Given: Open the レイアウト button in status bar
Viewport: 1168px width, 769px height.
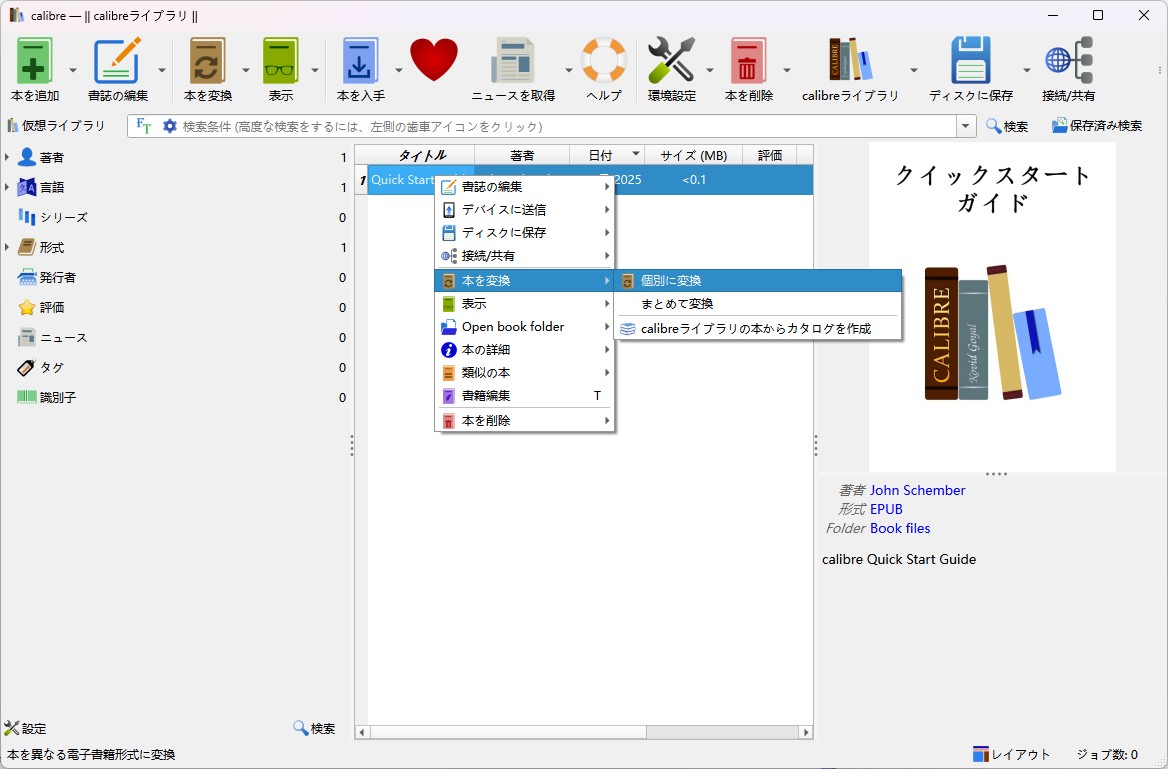Looking at the screenshot, I should (1012, 755).
